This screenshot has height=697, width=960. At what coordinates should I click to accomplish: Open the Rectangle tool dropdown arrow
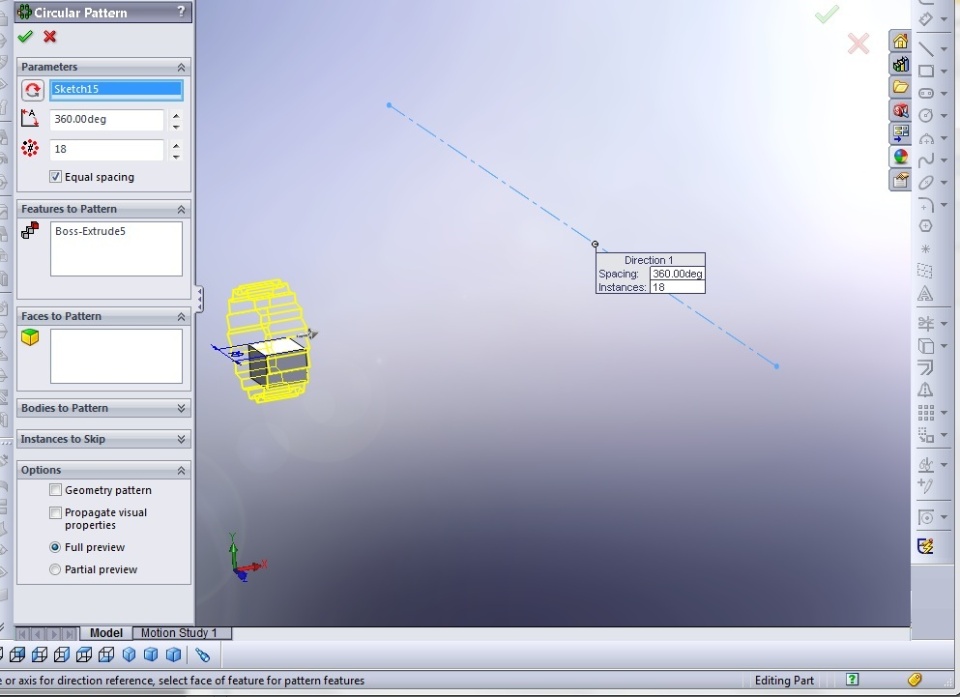(943, 72)
